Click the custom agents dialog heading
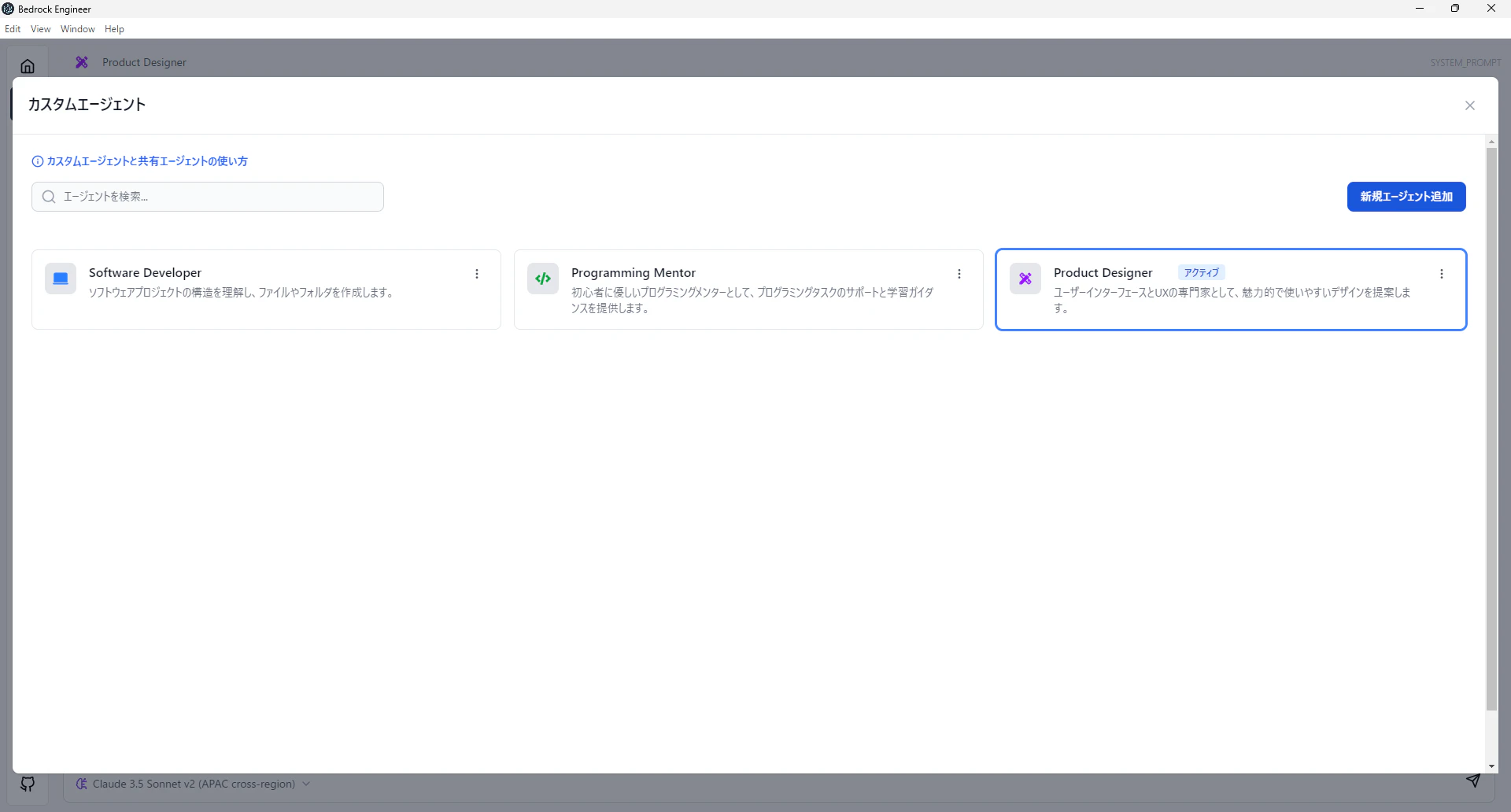 pyautogui.click(x=87, y=105)
